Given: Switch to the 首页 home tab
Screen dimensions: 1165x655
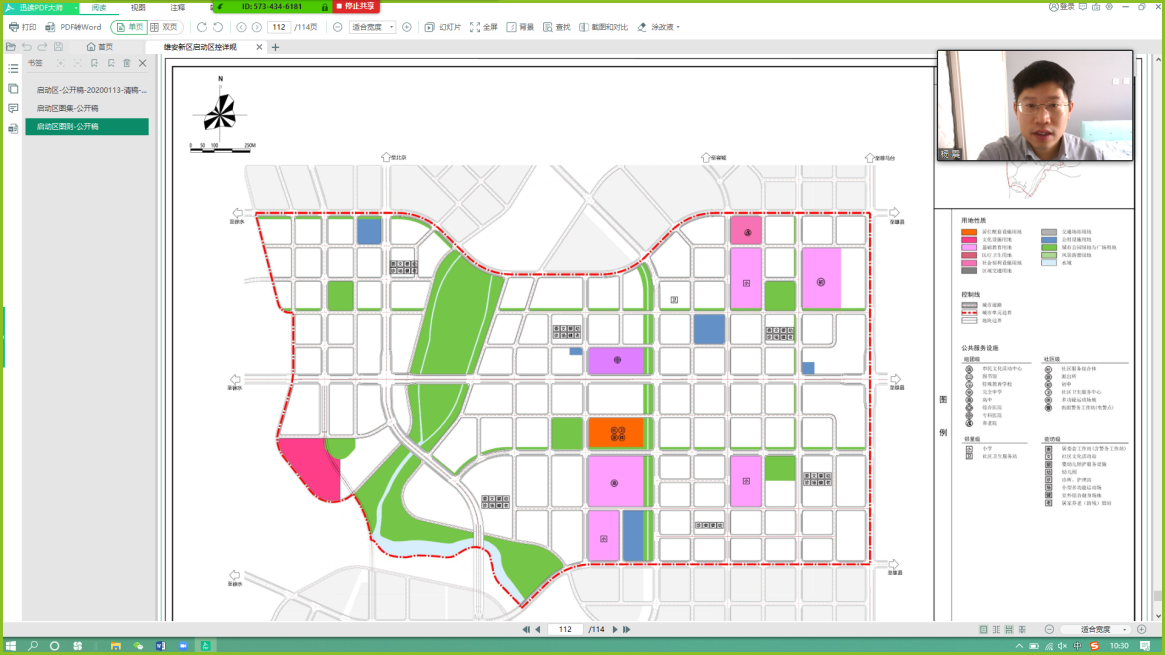Looking at the screenshot, I should tap(100, 47).
